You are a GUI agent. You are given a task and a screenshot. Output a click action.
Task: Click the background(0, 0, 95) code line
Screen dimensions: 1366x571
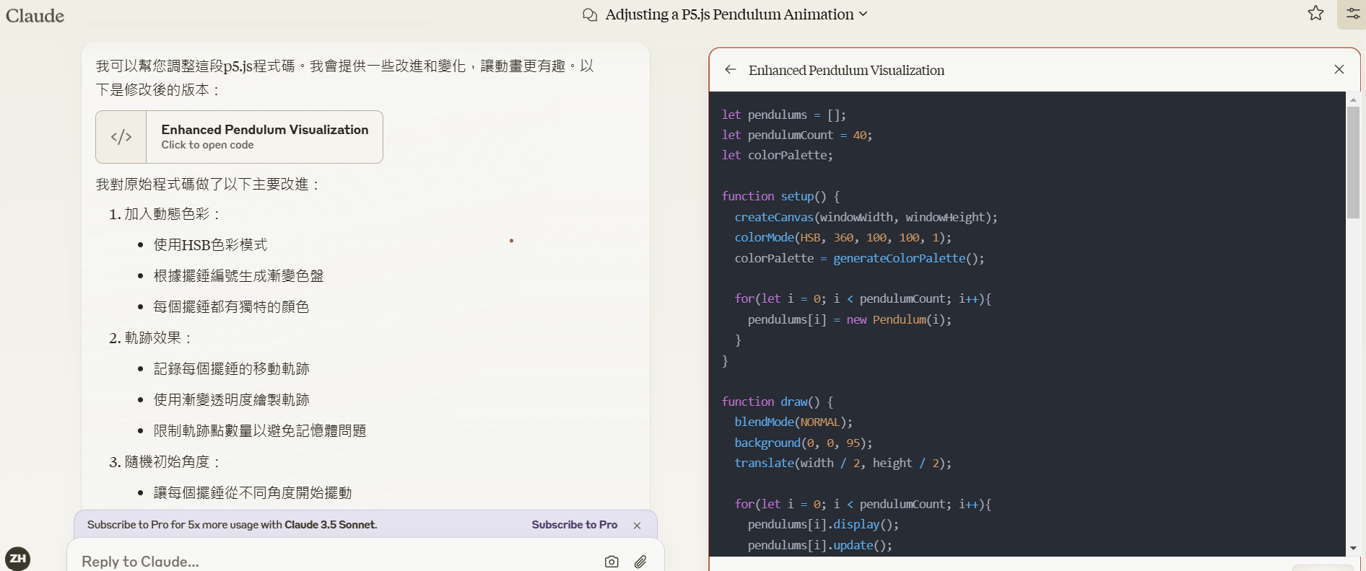coord(803,443)
